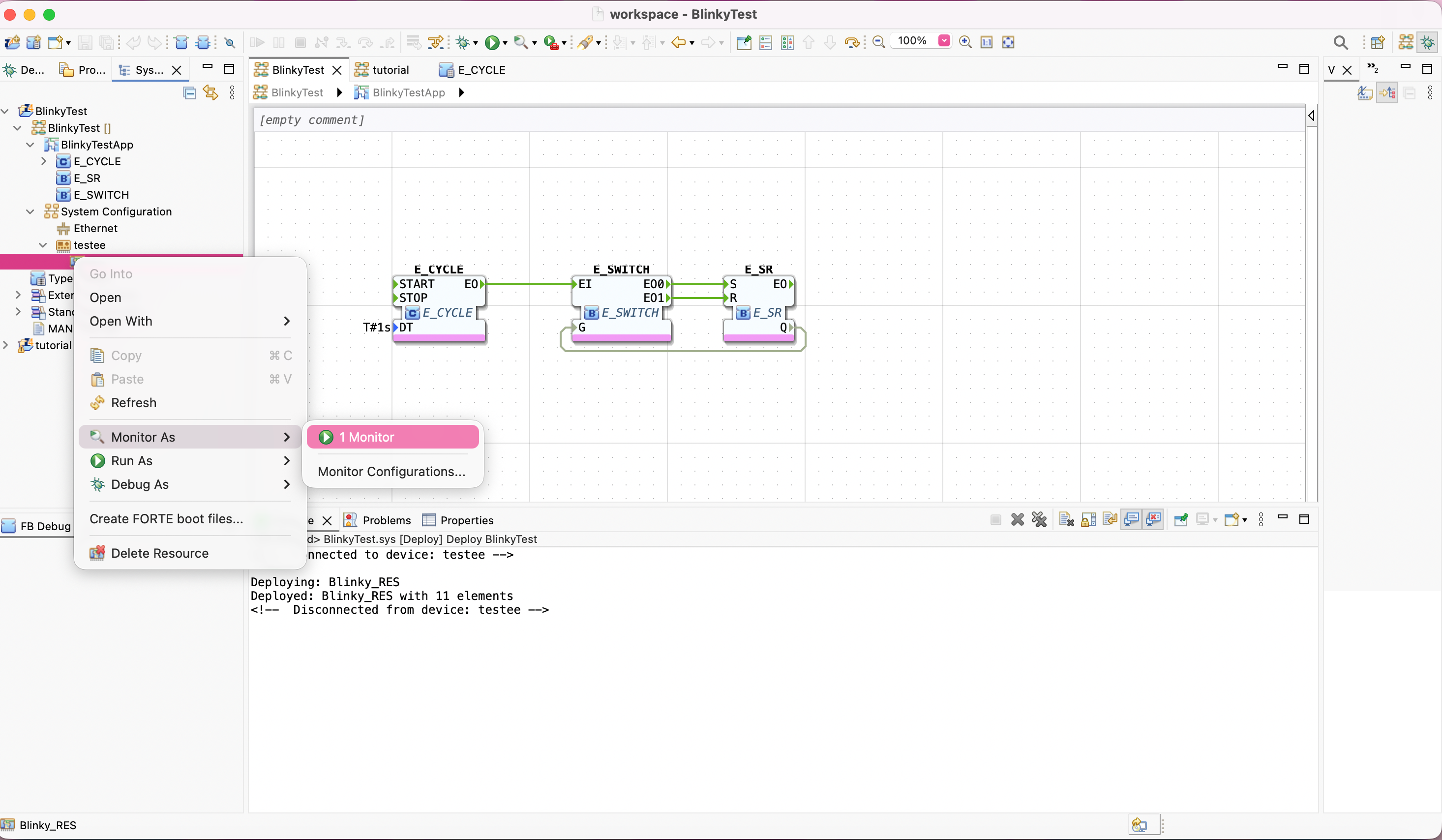Click the Link with Editor icon in System Explorer
This screenshot has height=840, width=1442.
210,92
